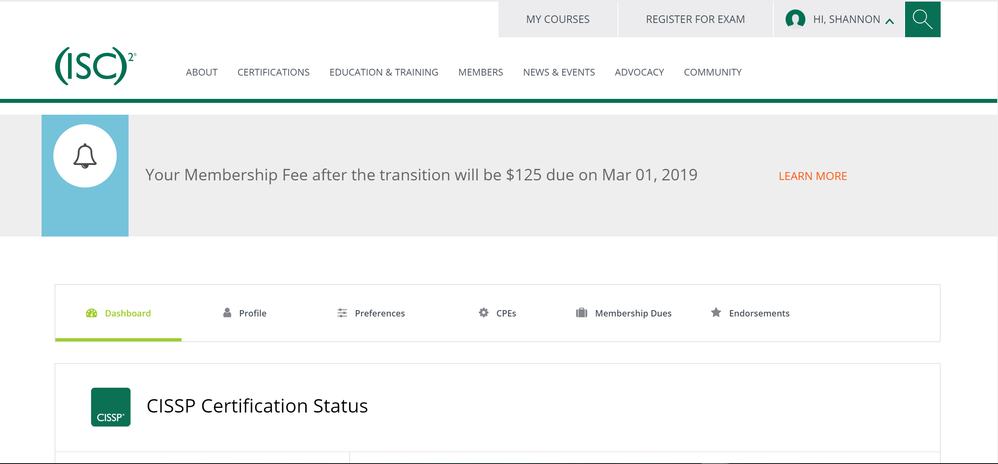Viewport: 998px width, 464px height.
Task: Click the Register for Exam button
Action: tap(695, 19)
